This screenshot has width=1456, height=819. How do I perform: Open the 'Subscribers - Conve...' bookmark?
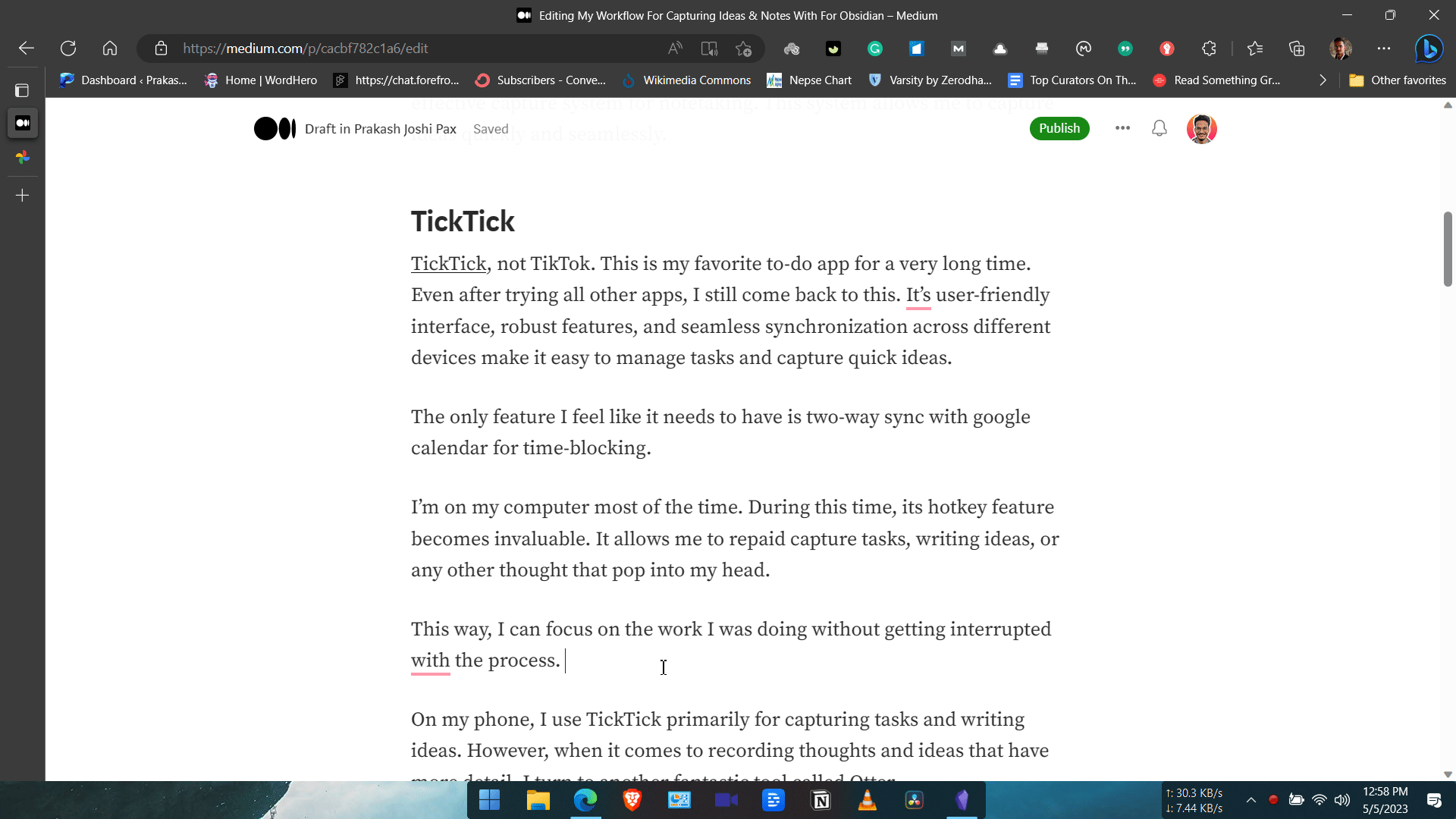point(541,80)
